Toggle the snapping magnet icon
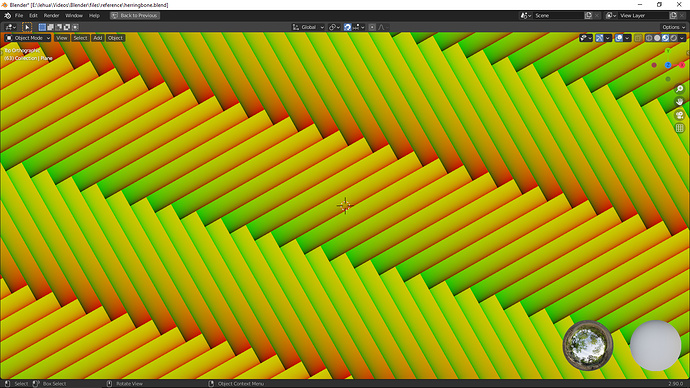This screenshot has height=388, width=690. coord(348,27)
